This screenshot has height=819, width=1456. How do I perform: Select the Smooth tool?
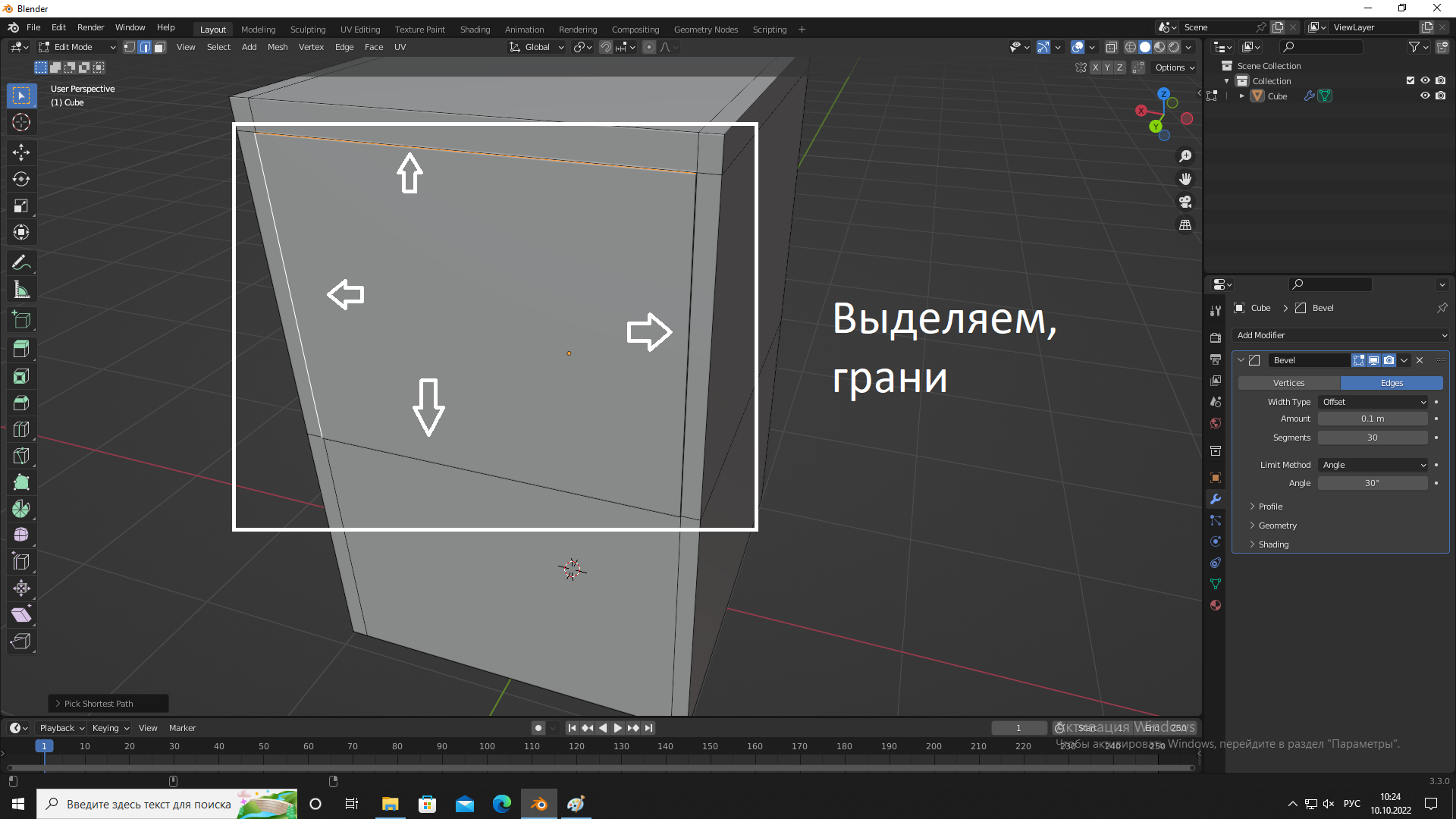click(21, 535)
